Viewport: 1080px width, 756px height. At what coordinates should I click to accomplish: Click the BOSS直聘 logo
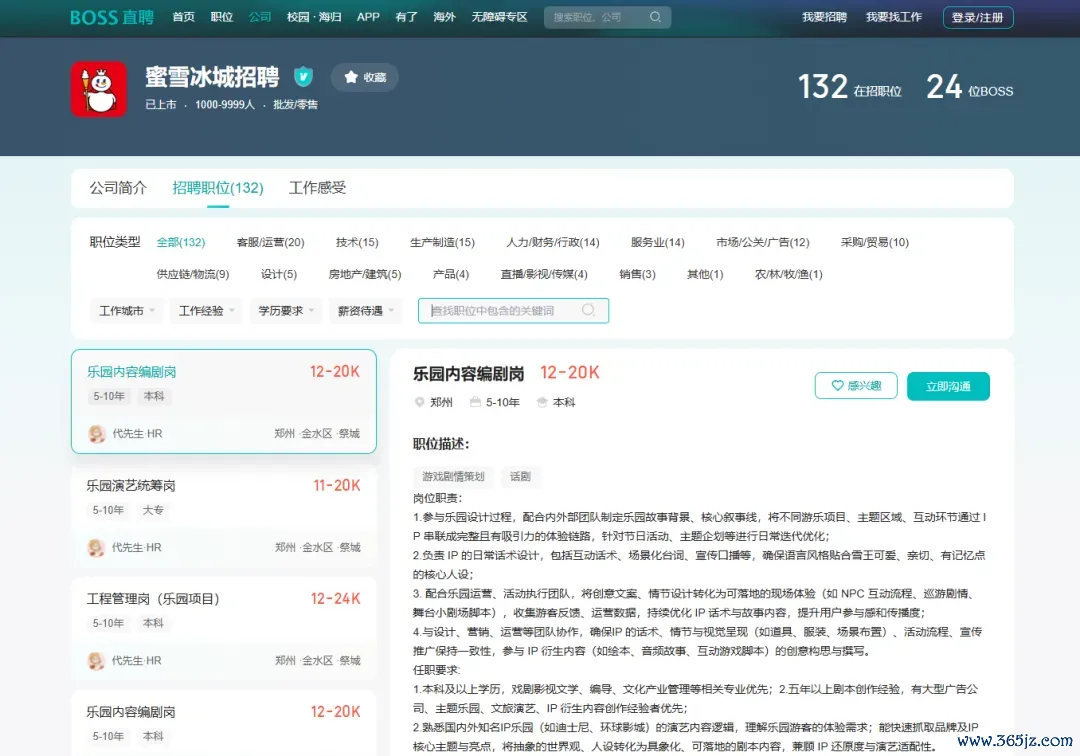pyautogui.click(x=112, y=17)
